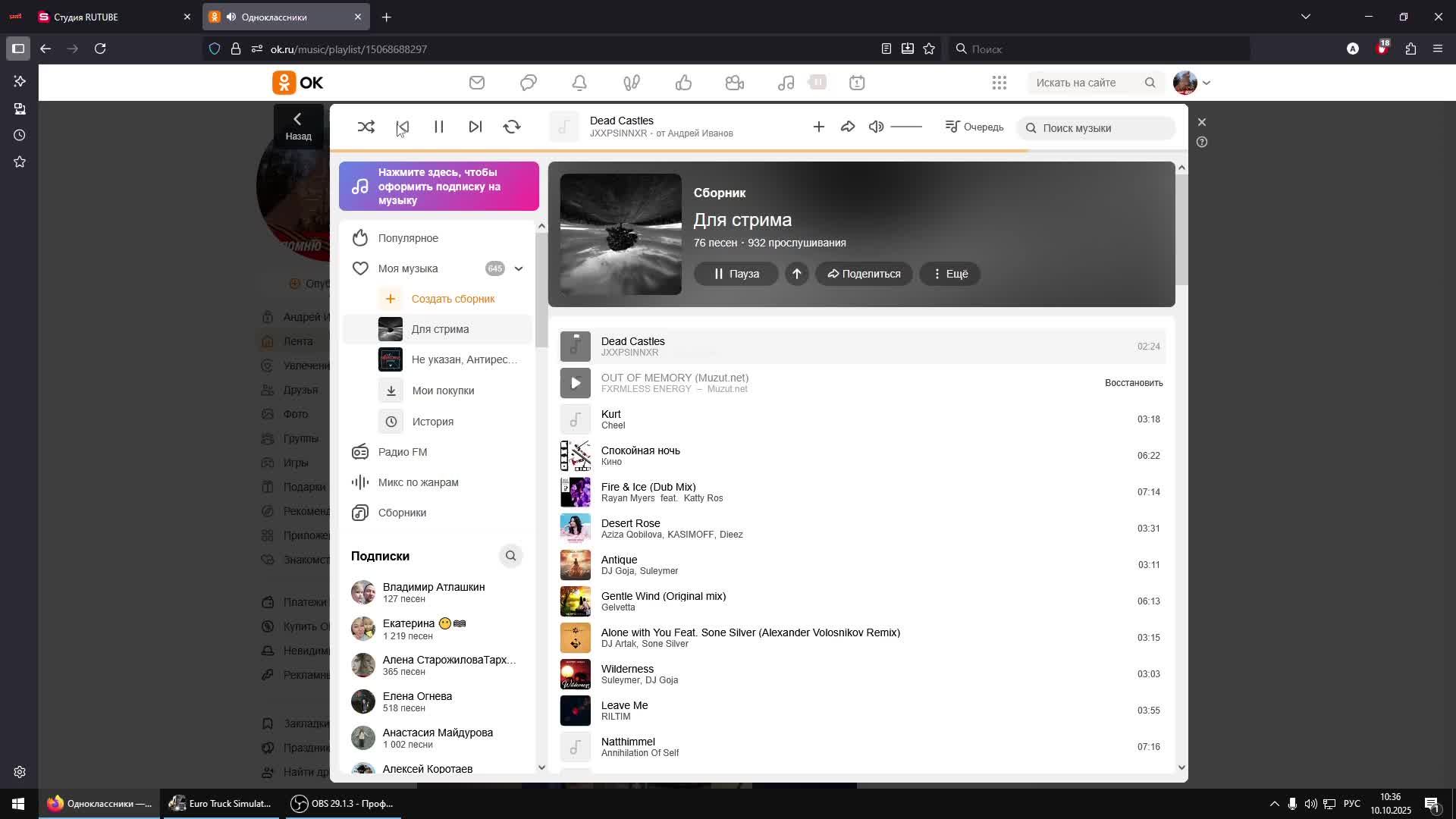Viewport: 1456px width, 819px height.
Task: Open the Радио FM section
Action: coord(402,452)
